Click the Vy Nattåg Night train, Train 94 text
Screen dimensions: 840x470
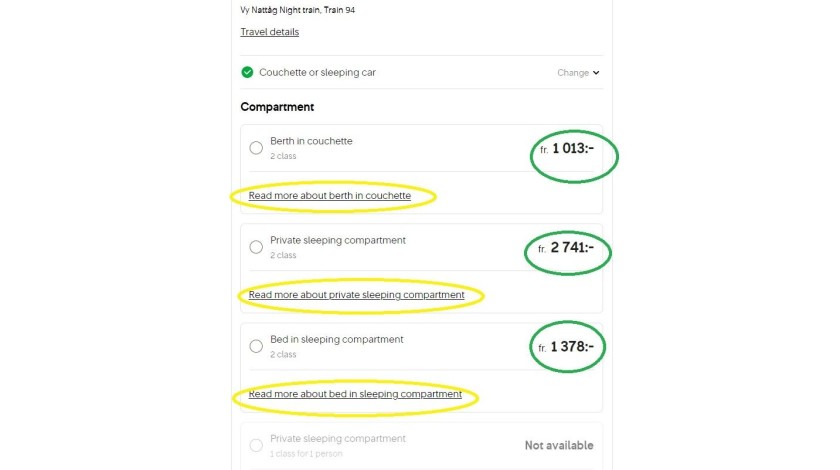pos(297,10)
